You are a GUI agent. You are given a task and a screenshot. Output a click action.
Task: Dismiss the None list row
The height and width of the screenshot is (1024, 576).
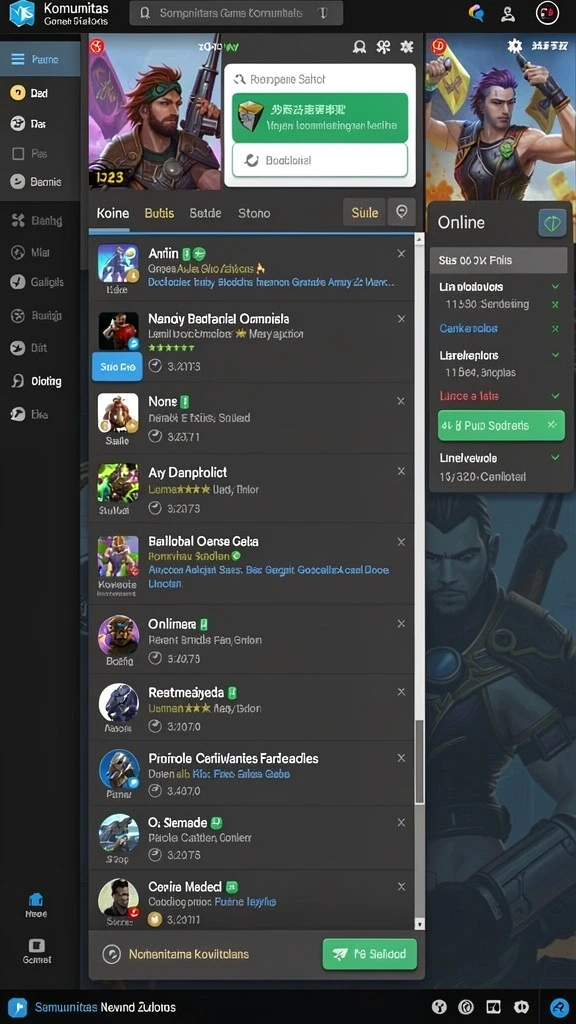pos(401,401)
